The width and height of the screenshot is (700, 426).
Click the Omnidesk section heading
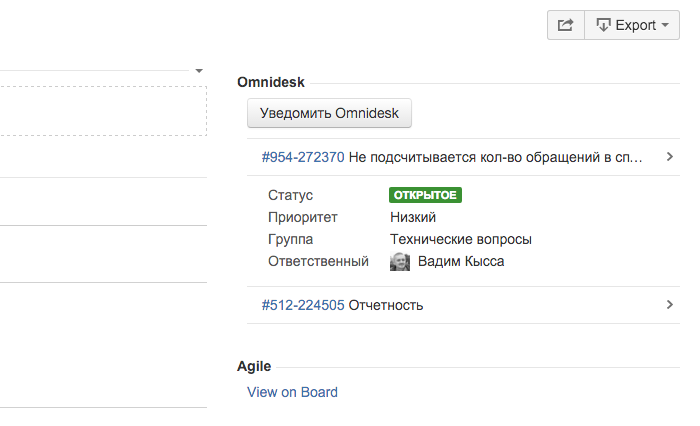point(271,82)
